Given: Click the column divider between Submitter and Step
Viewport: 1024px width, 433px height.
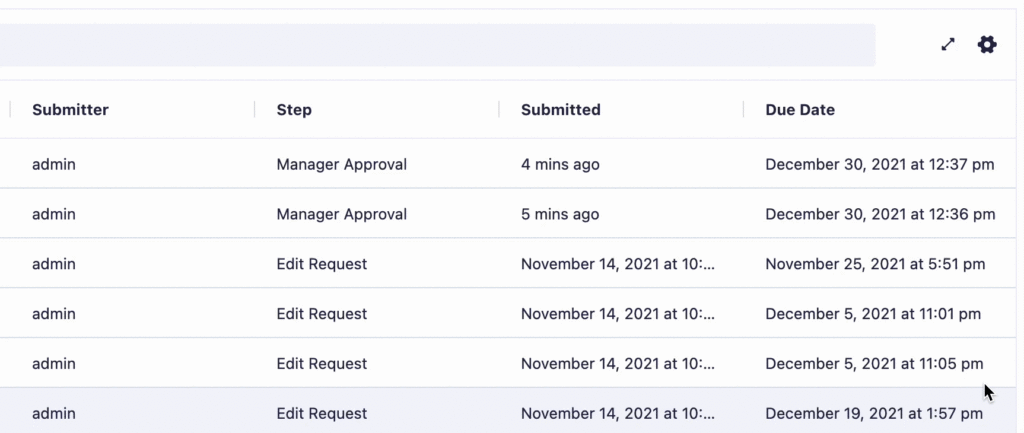Looking at the screenshot, I should tap(255, 110).
